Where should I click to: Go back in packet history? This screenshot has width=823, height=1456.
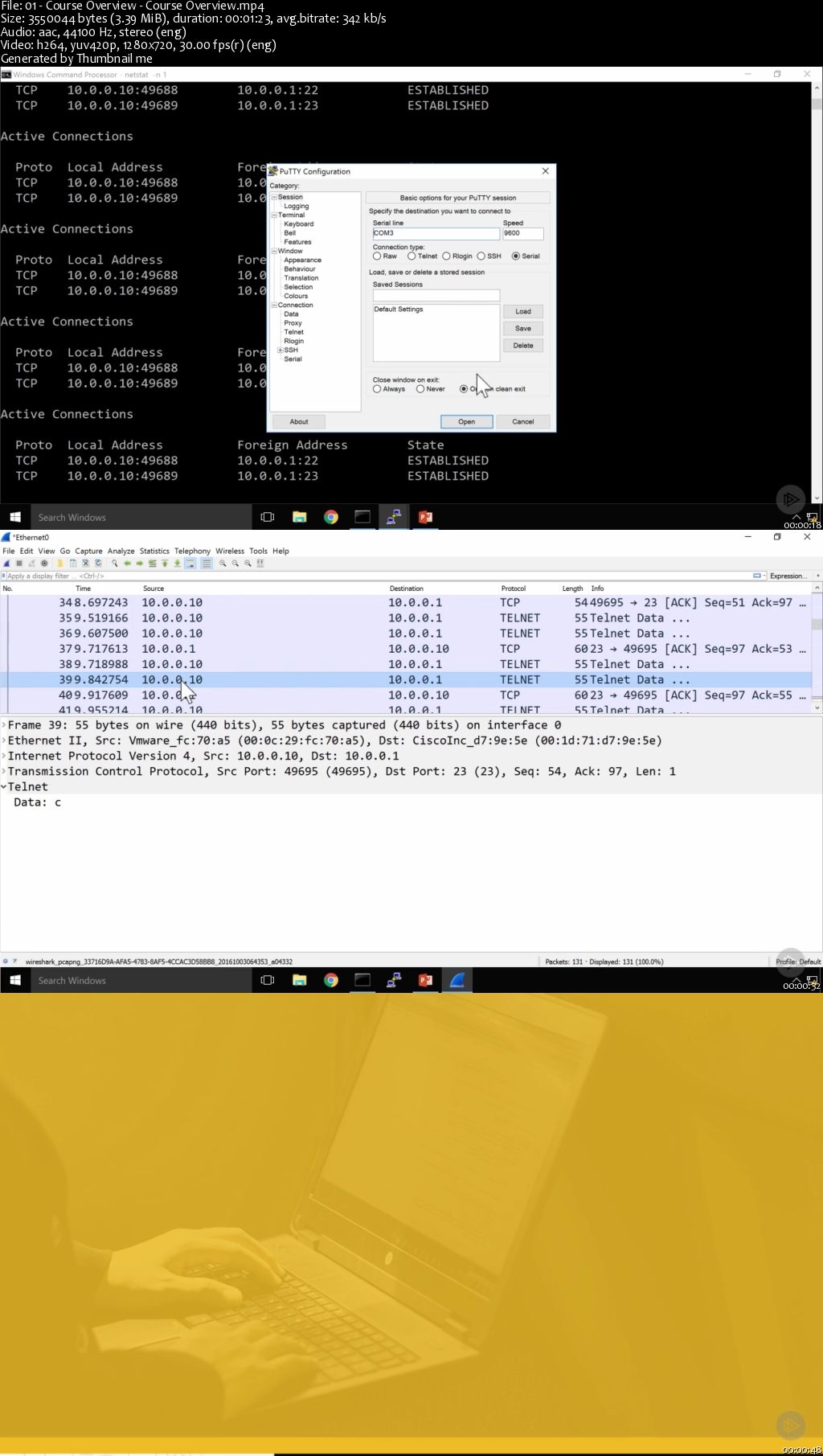(128, 564)
